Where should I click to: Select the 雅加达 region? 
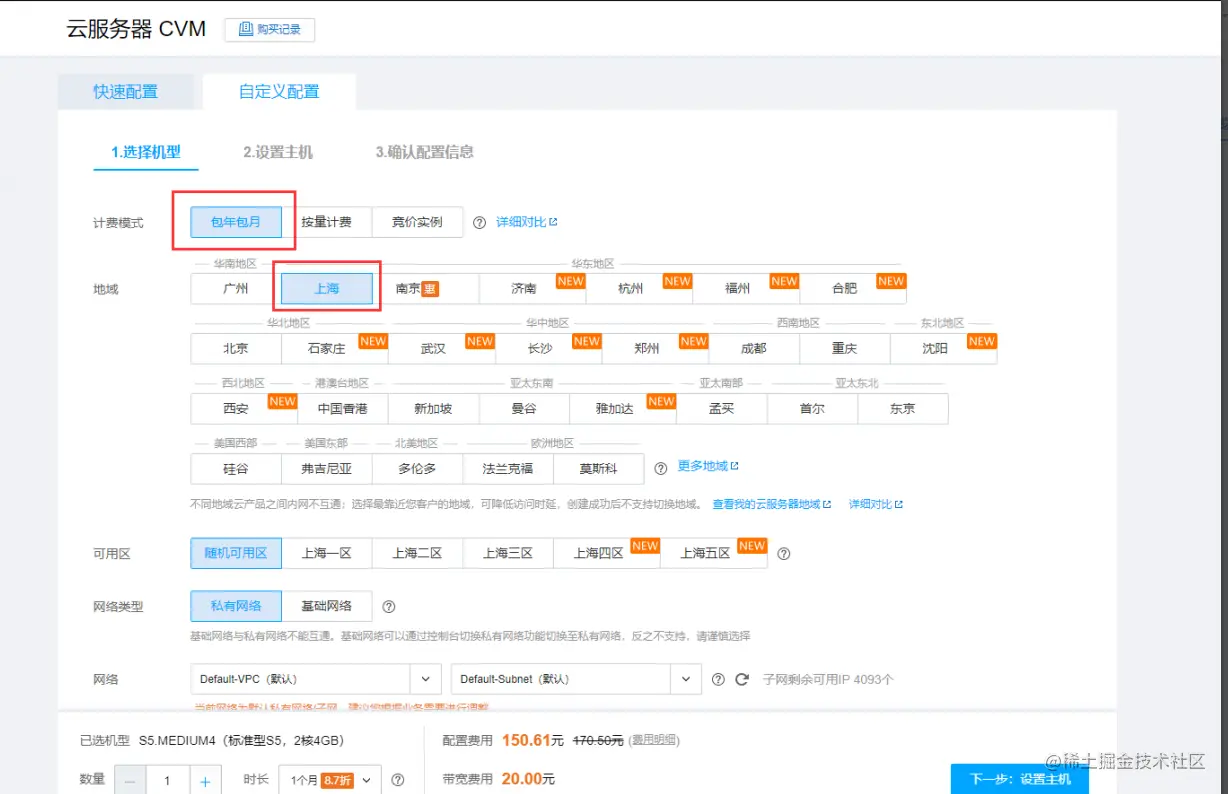pos(623,408)
